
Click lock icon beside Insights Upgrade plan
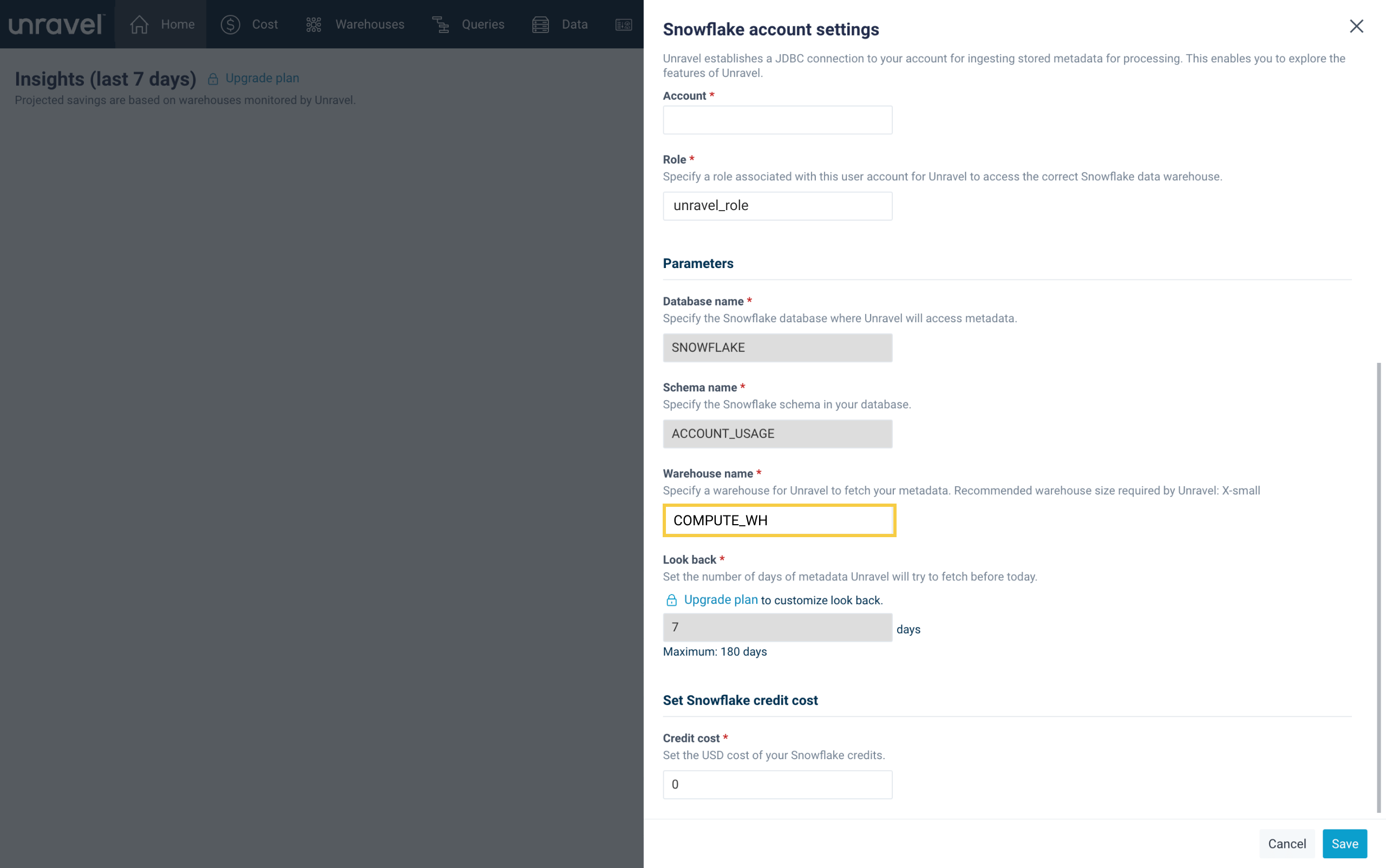tap(213, 79)
